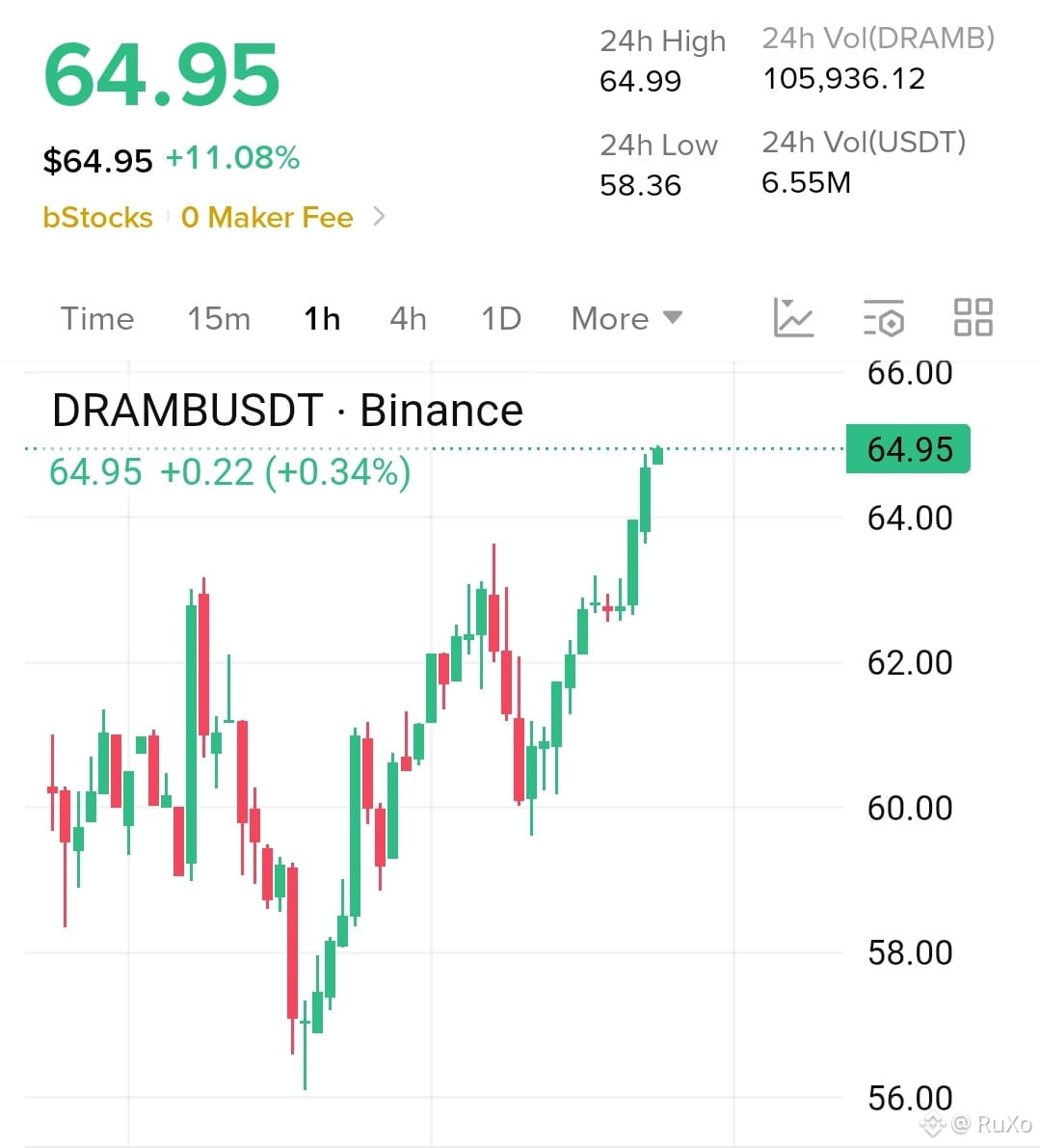Click the 62.00 price axis label

pos(910,662)
